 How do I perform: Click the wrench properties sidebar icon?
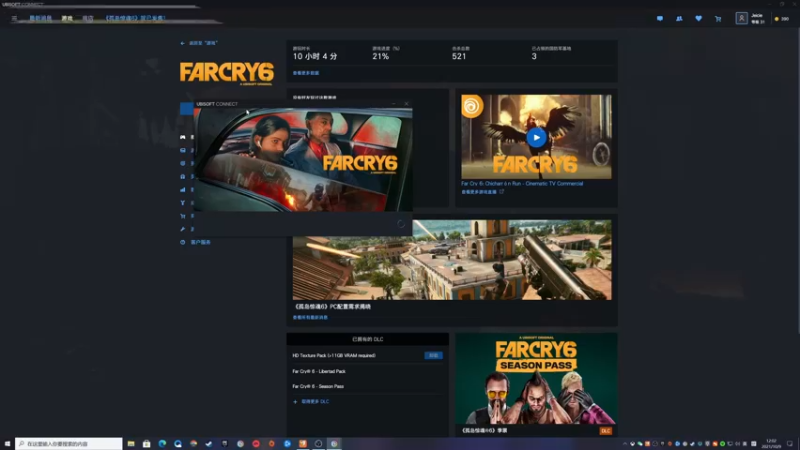[x=183, y=229]
